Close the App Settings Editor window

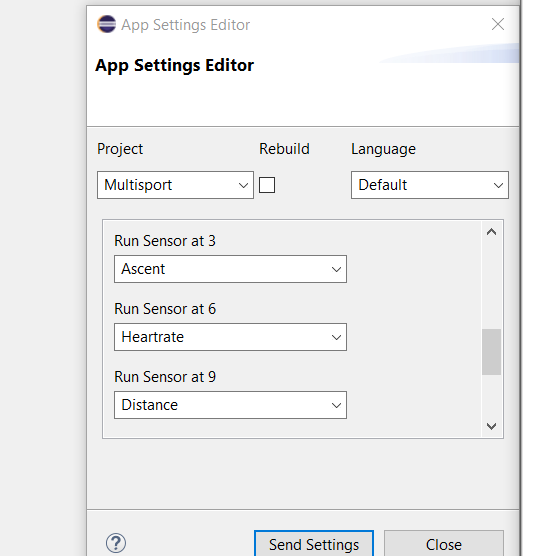tap(498, 24)
